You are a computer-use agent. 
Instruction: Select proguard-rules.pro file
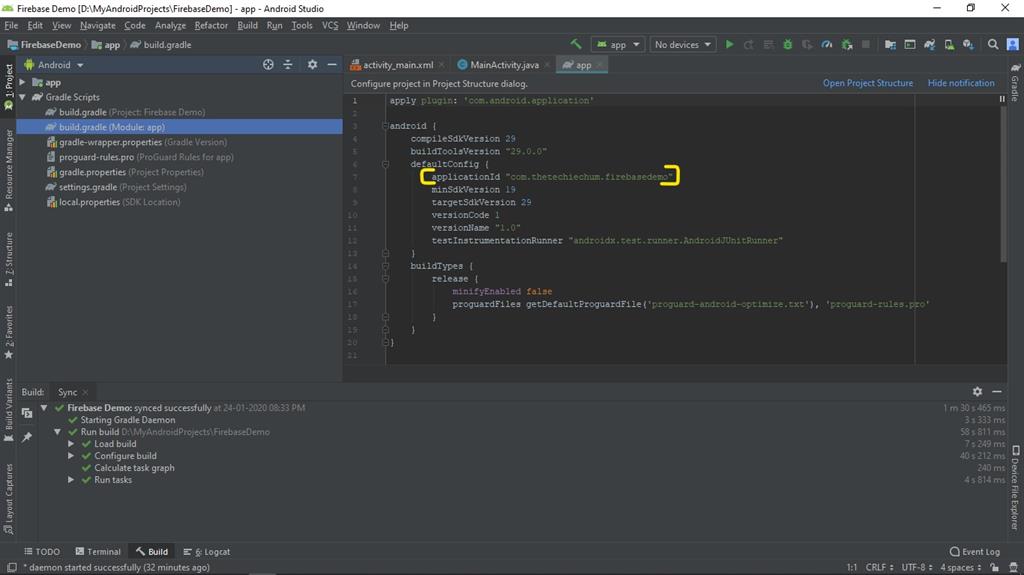pos(140,157)
